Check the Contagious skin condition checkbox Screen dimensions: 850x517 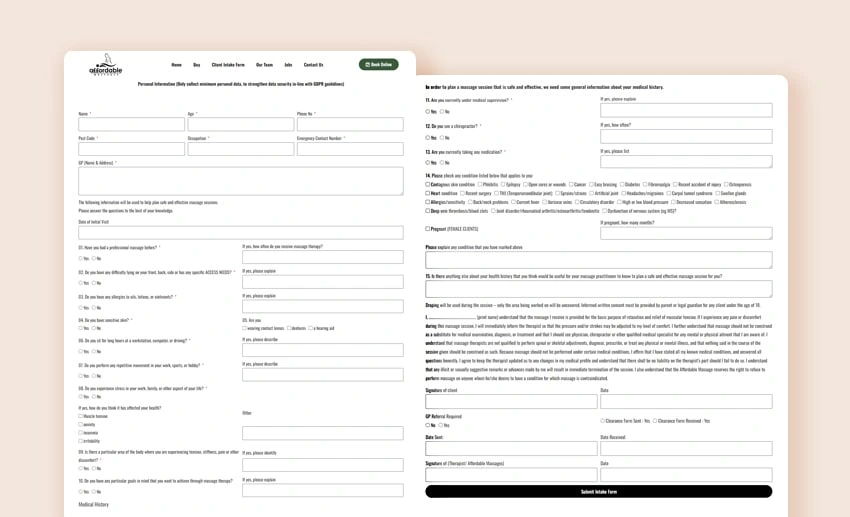point(428,184)
